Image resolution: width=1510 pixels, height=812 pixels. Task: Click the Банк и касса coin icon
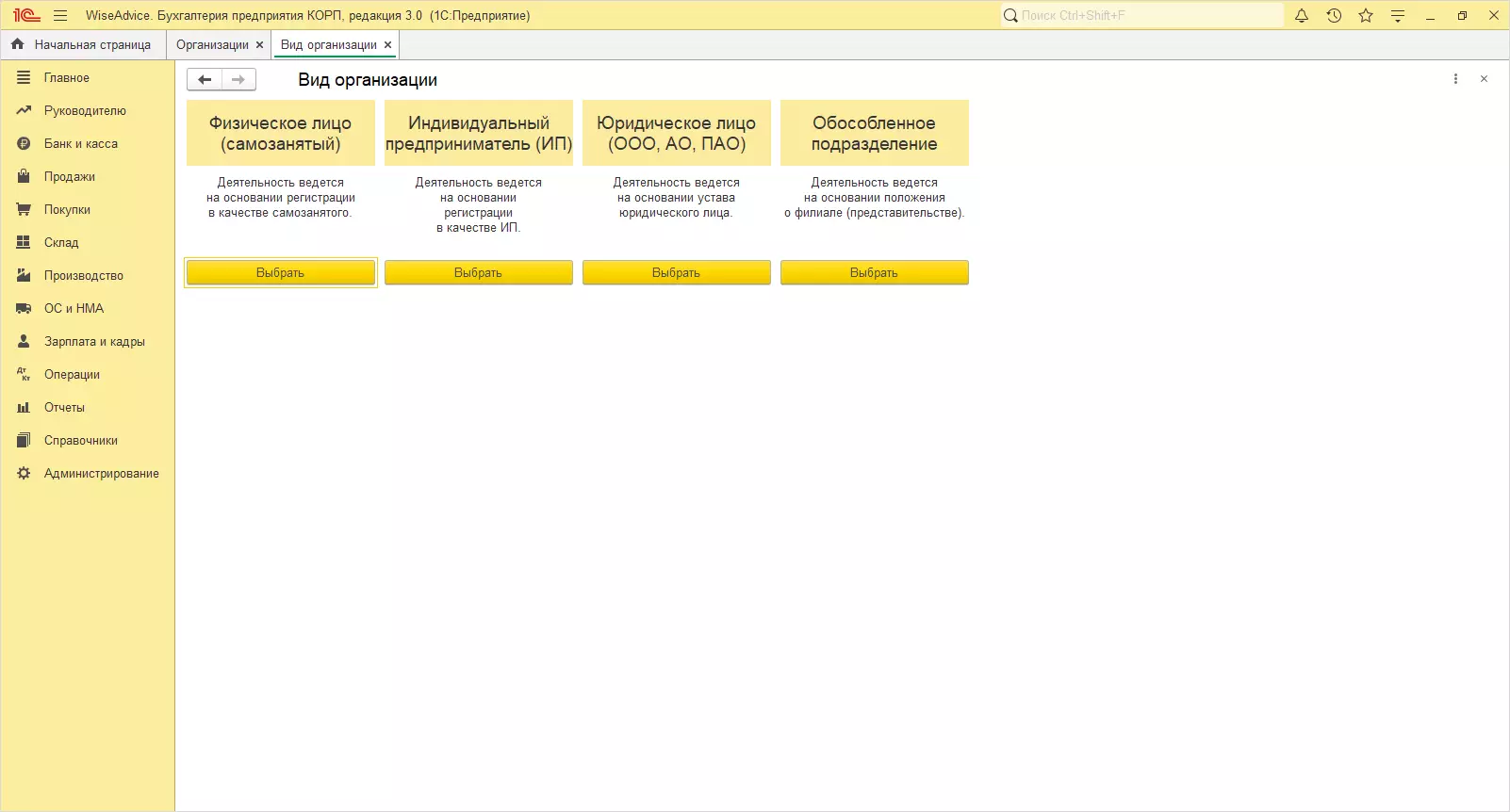click(x=24, y=143)
